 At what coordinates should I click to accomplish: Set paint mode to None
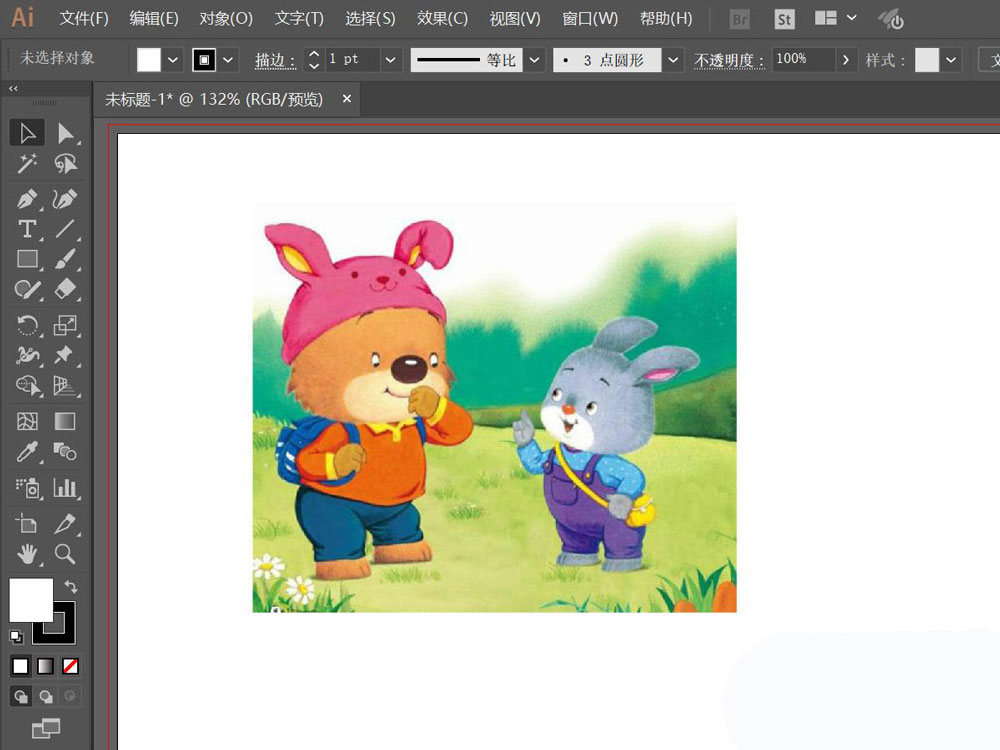70,666
